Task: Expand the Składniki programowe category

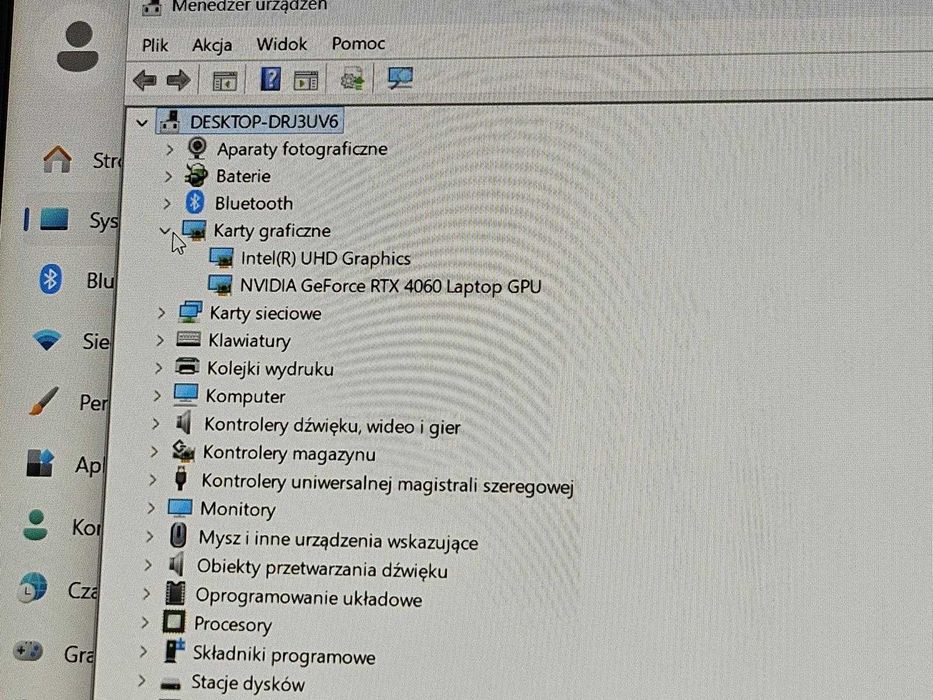Action: pyautogui.click(x=143, y=651)
